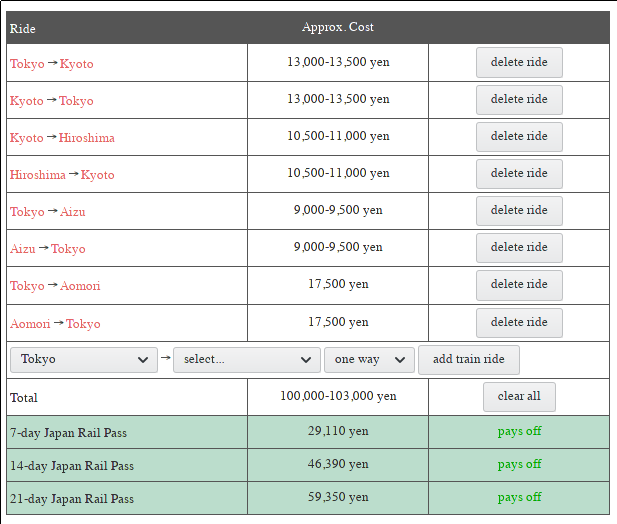Select the '29,110 yen' pass price
This screenshot has width=617, height=524.
[338, 431]
